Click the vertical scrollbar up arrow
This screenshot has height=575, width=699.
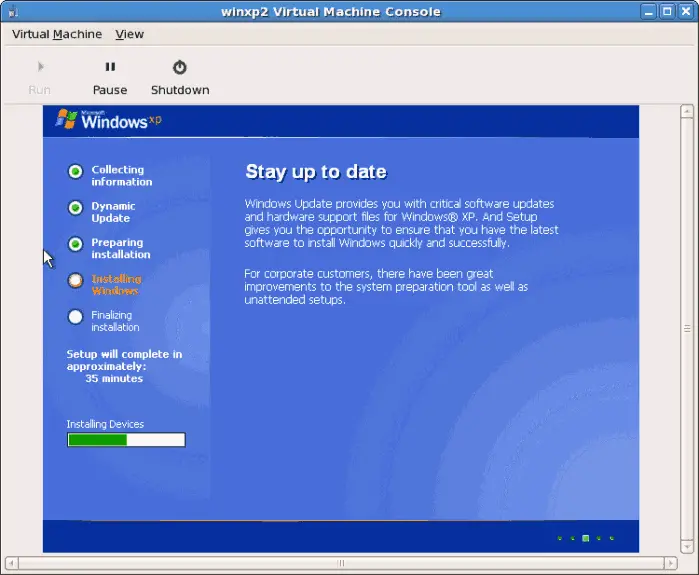[686, 112]
